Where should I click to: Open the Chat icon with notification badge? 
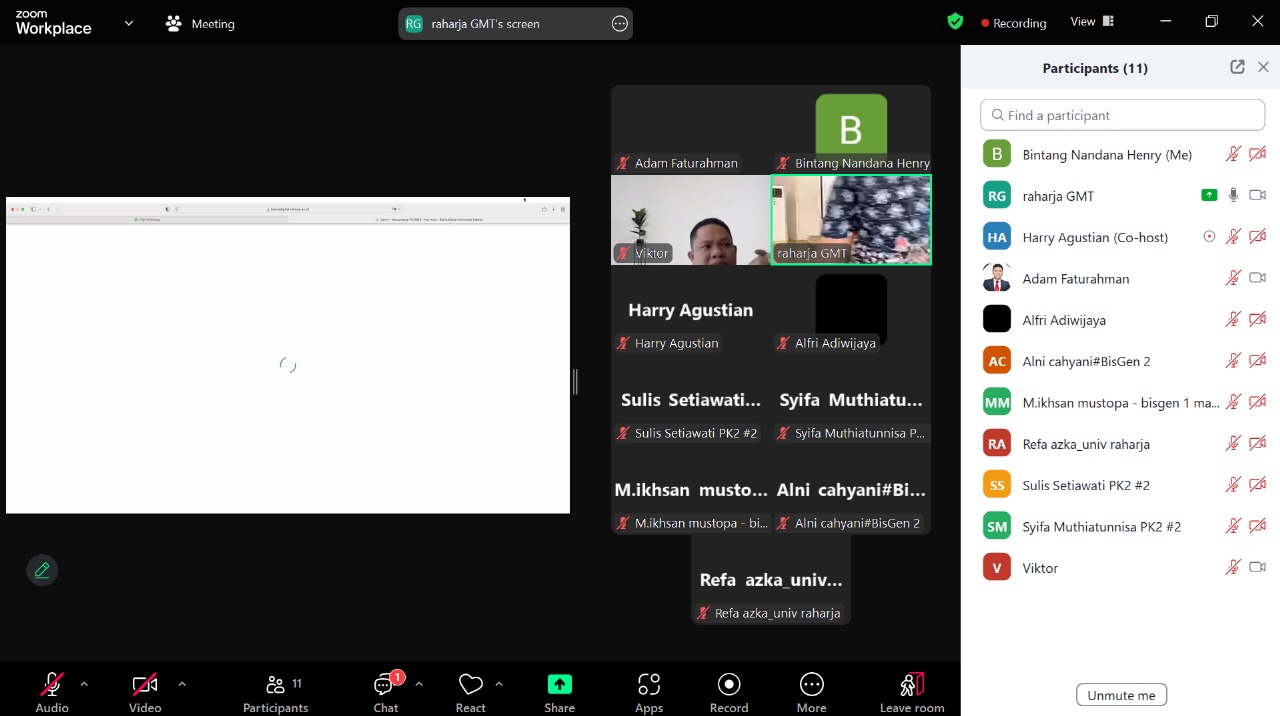(x=385, y=684)
